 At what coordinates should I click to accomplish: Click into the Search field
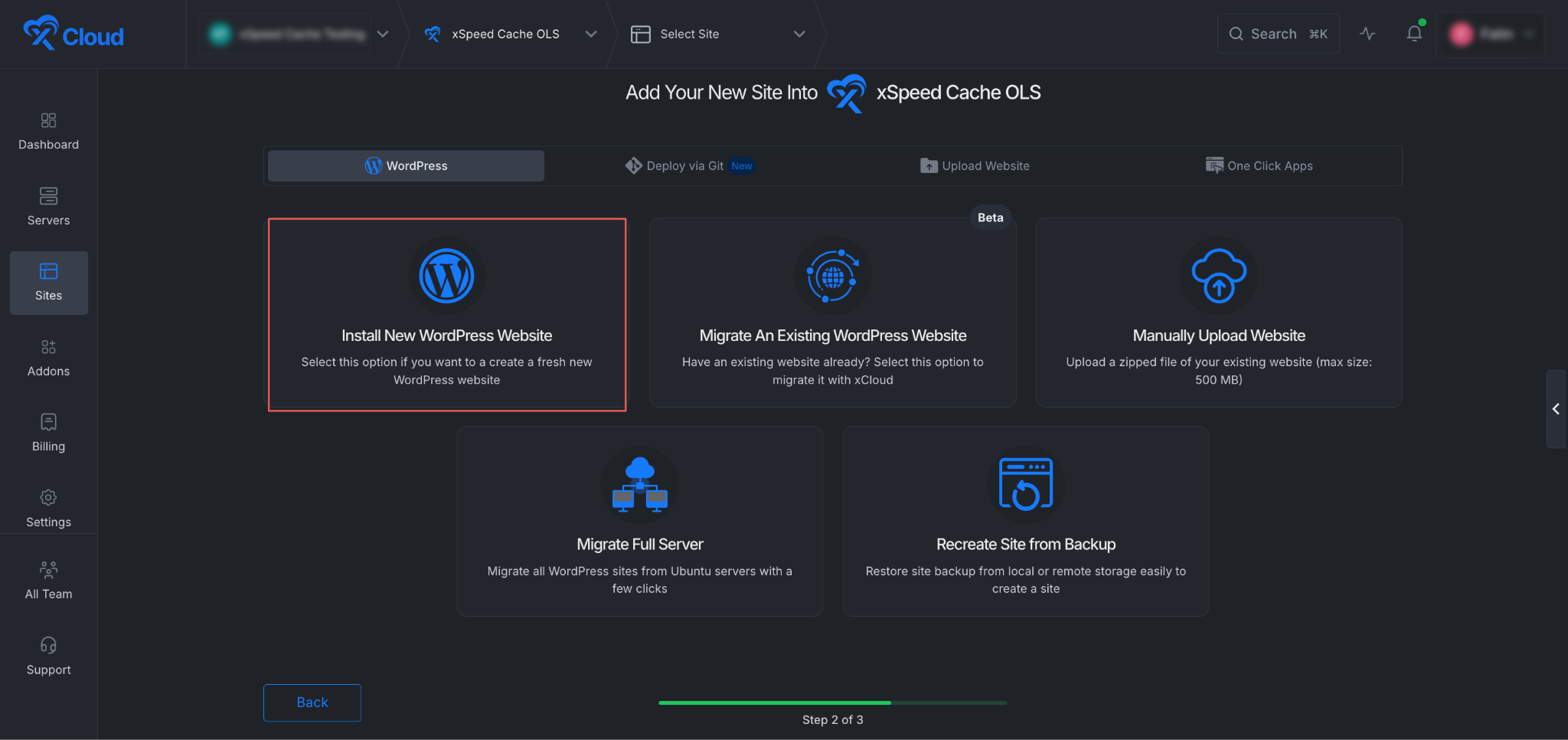pyautogui.click(x=1278, y=34)
